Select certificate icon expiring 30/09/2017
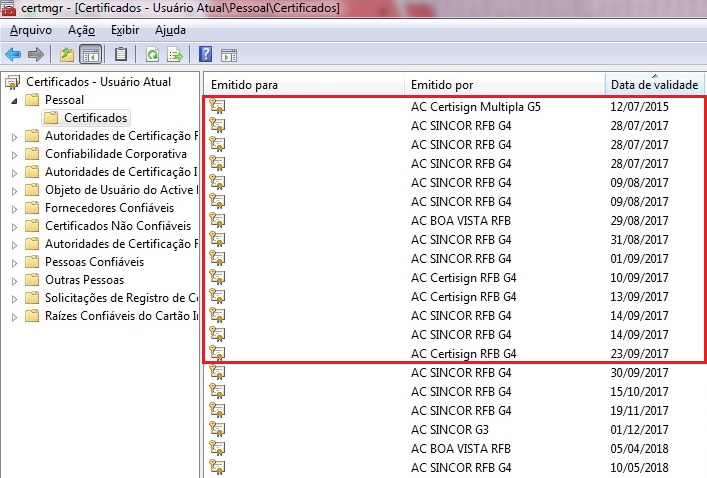The height and width of the screenshot is (478, 707). 217,372
